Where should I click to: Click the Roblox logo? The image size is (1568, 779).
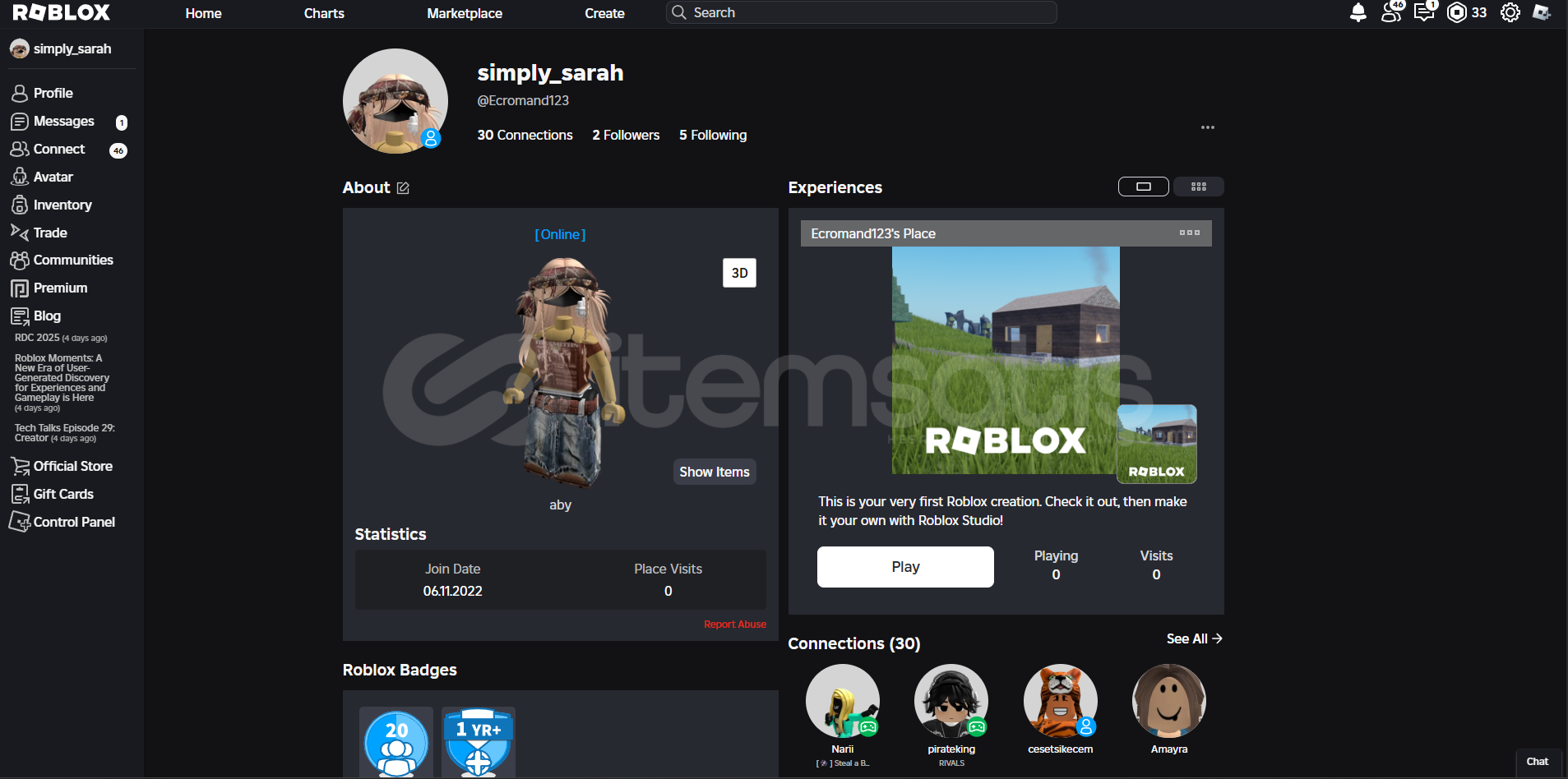point(62,12)
